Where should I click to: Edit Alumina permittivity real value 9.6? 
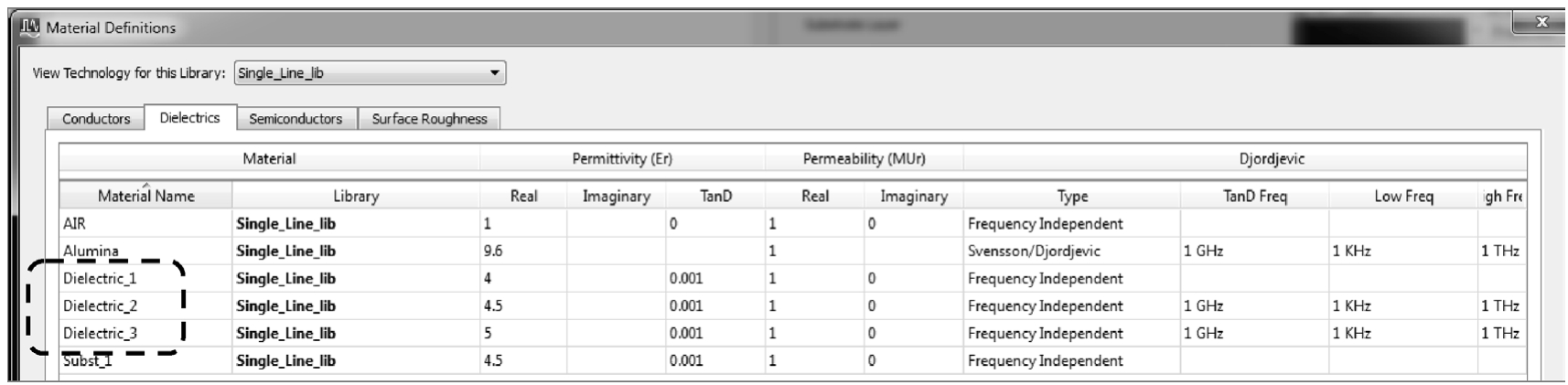(x=523, y=251)
